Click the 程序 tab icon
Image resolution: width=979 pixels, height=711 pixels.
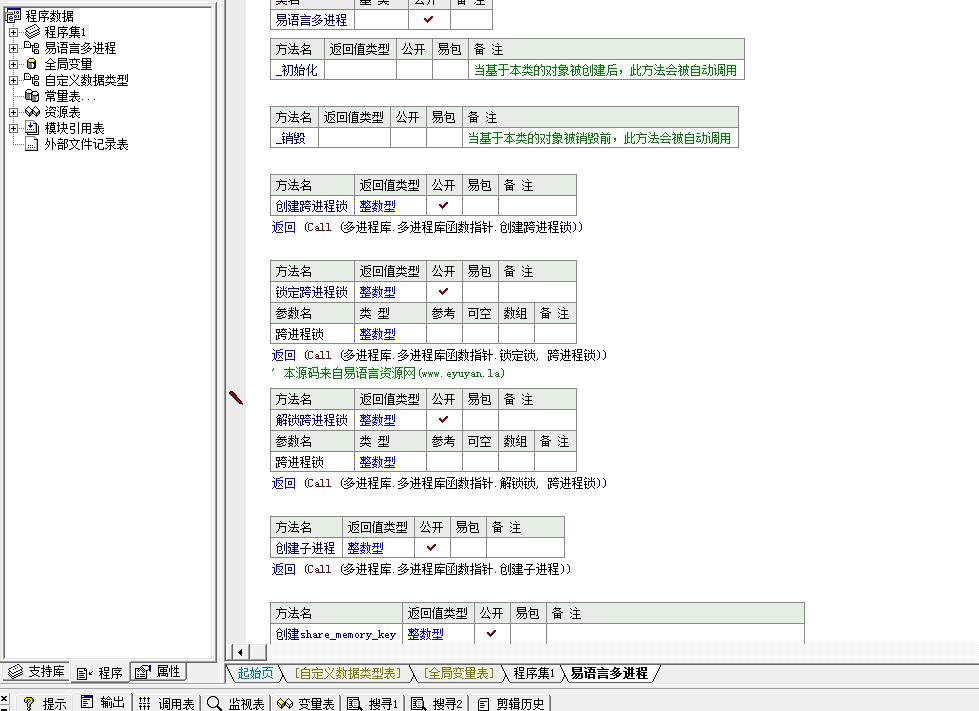click(85, 673)
